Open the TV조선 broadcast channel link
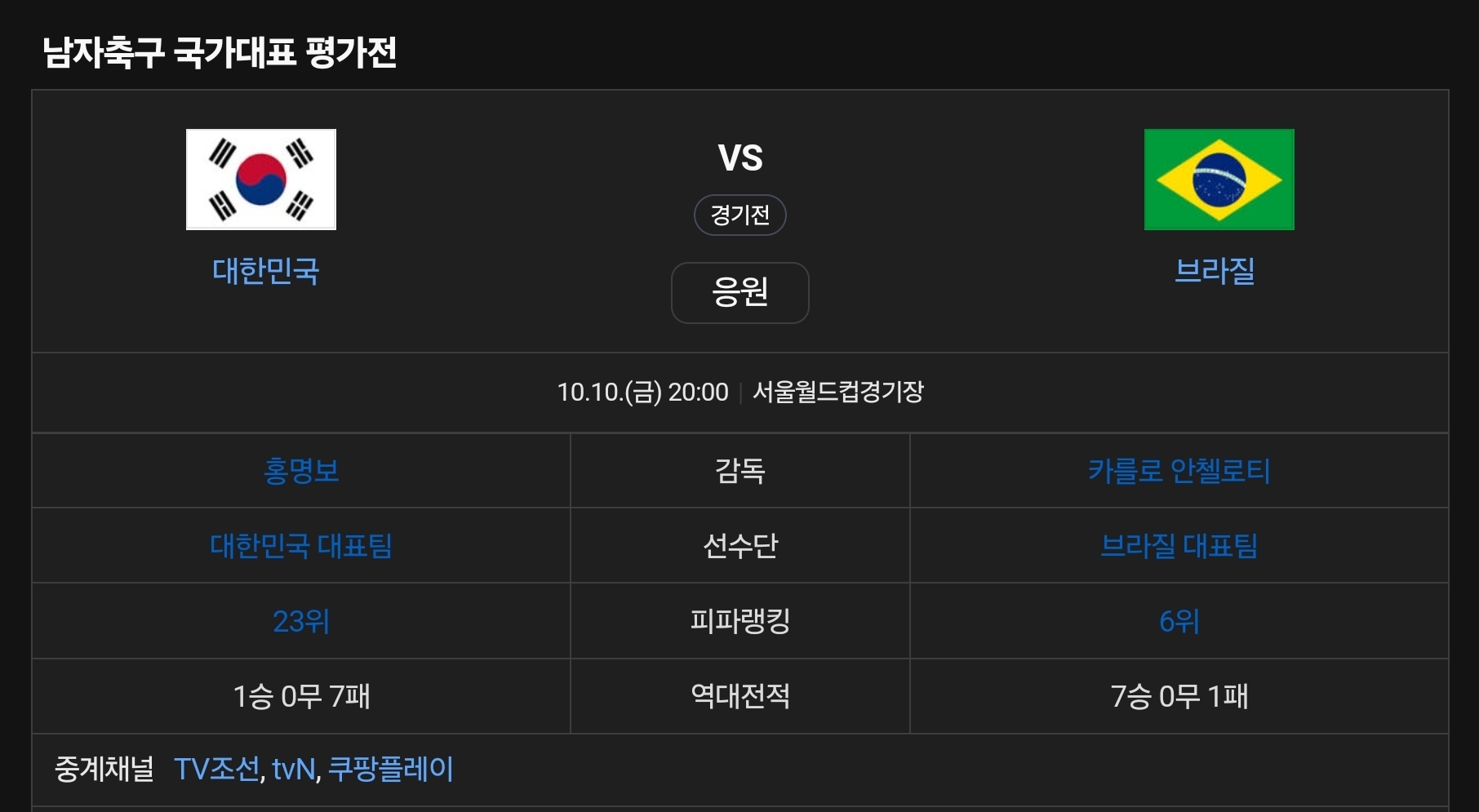The height and width of the screenshot is (812, 1479). point(217,770)
